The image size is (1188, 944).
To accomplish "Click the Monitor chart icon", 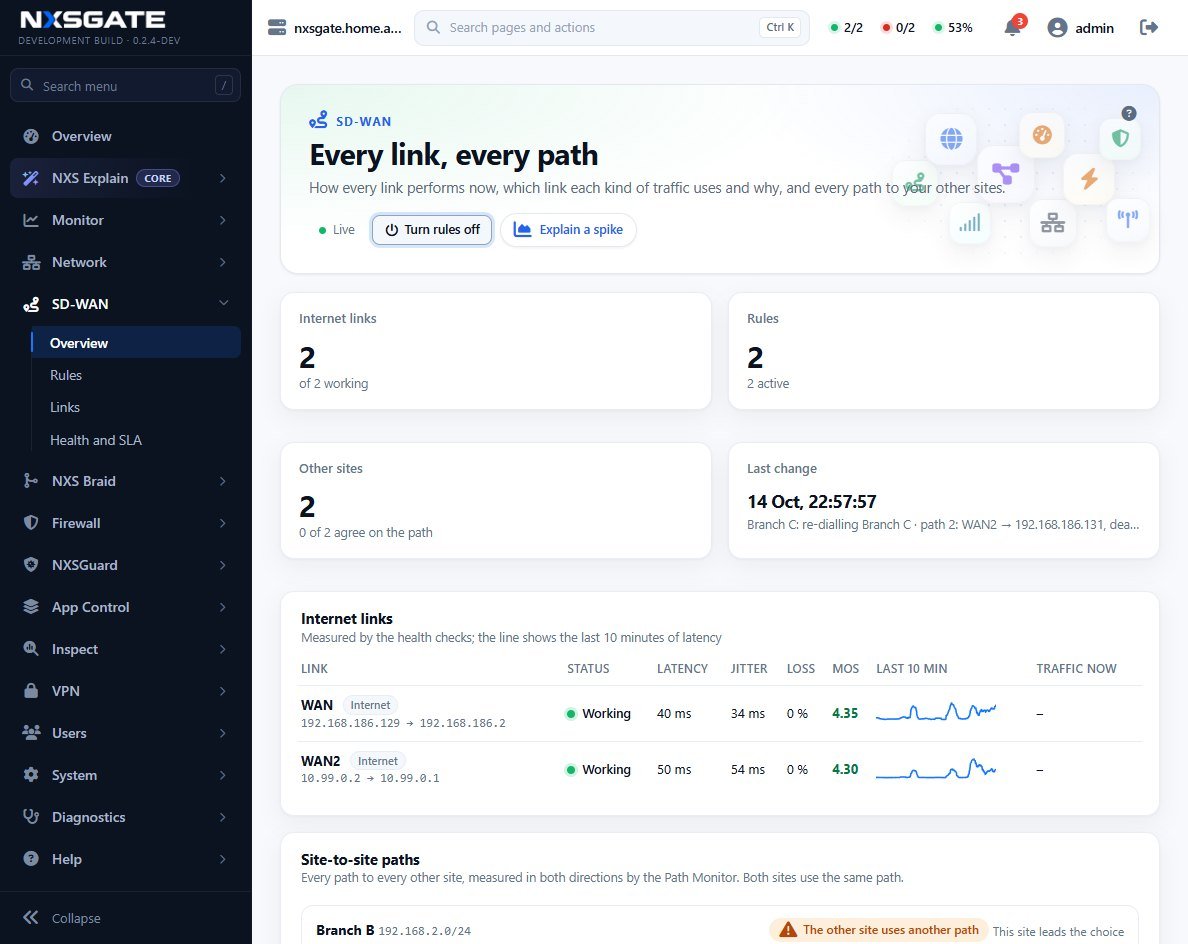I will coord(31,220).
